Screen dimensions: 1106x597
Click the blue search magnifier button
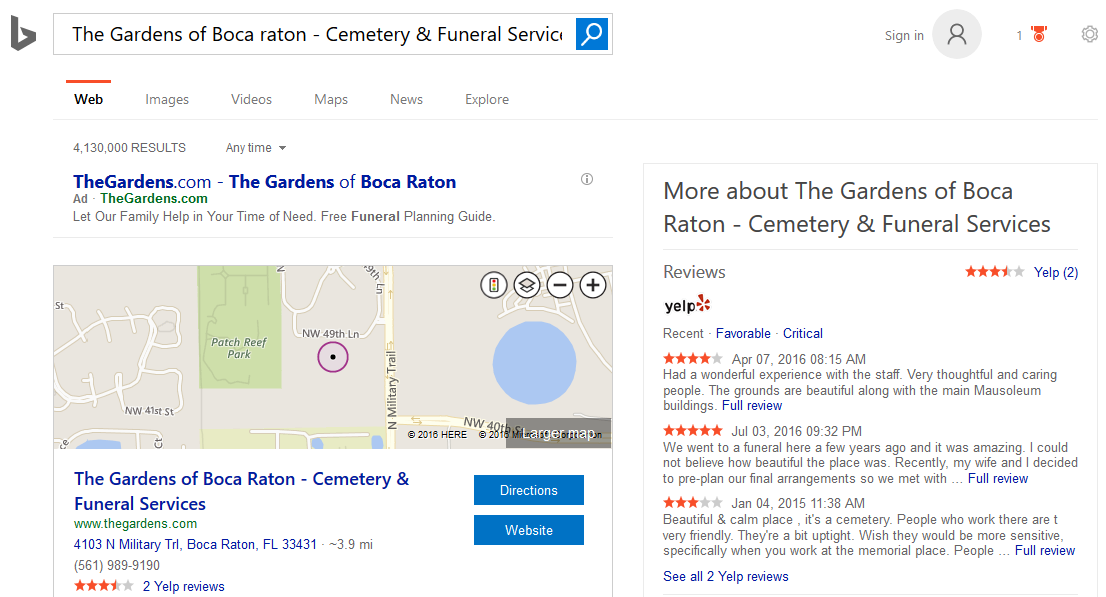[592, 34]
